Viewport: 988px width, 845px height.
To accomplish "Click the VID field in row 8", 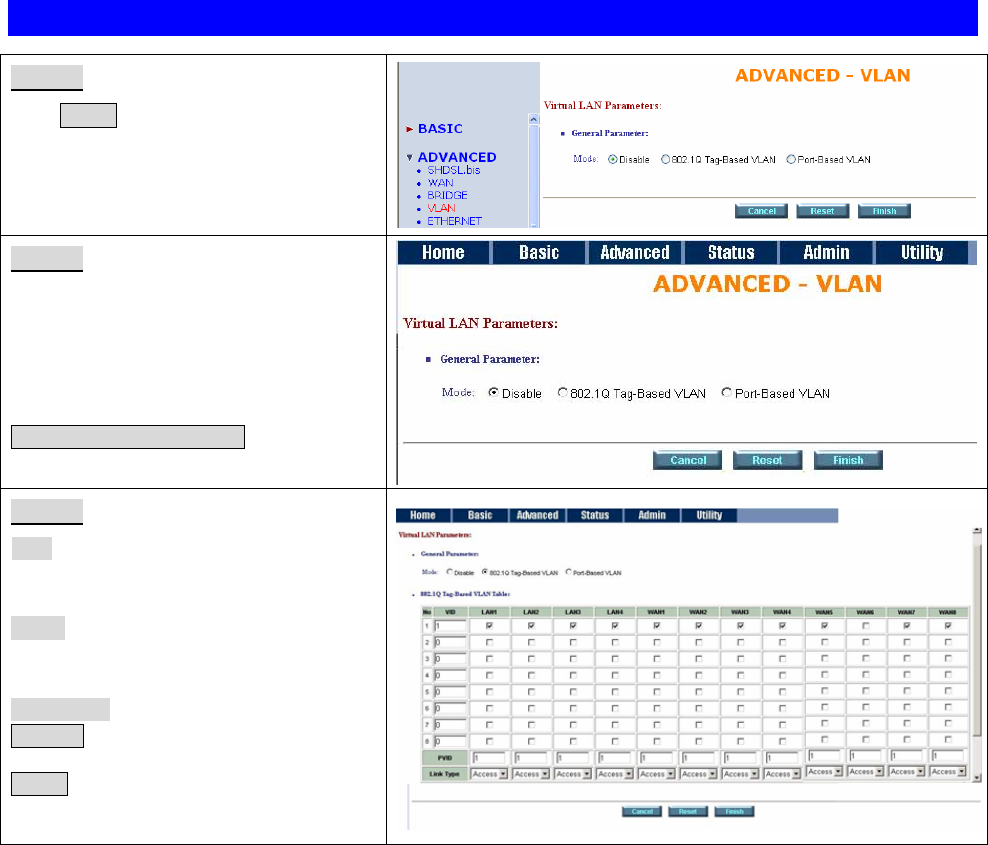I will (x=450, y=741).
